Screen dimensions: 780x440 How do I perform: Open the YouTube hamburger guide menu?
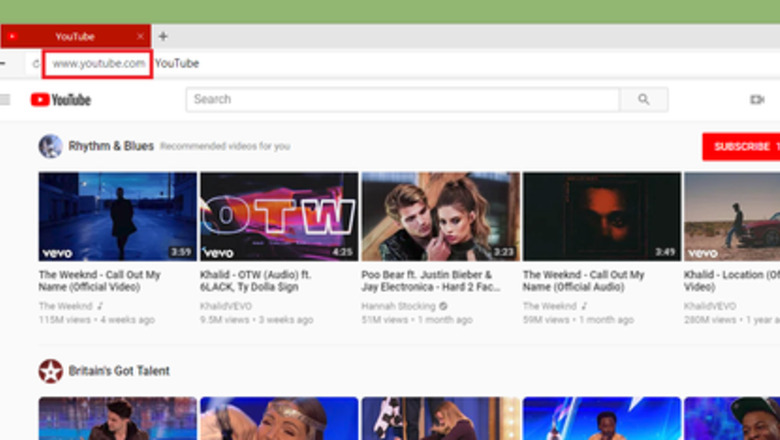[x=5, y=99]
